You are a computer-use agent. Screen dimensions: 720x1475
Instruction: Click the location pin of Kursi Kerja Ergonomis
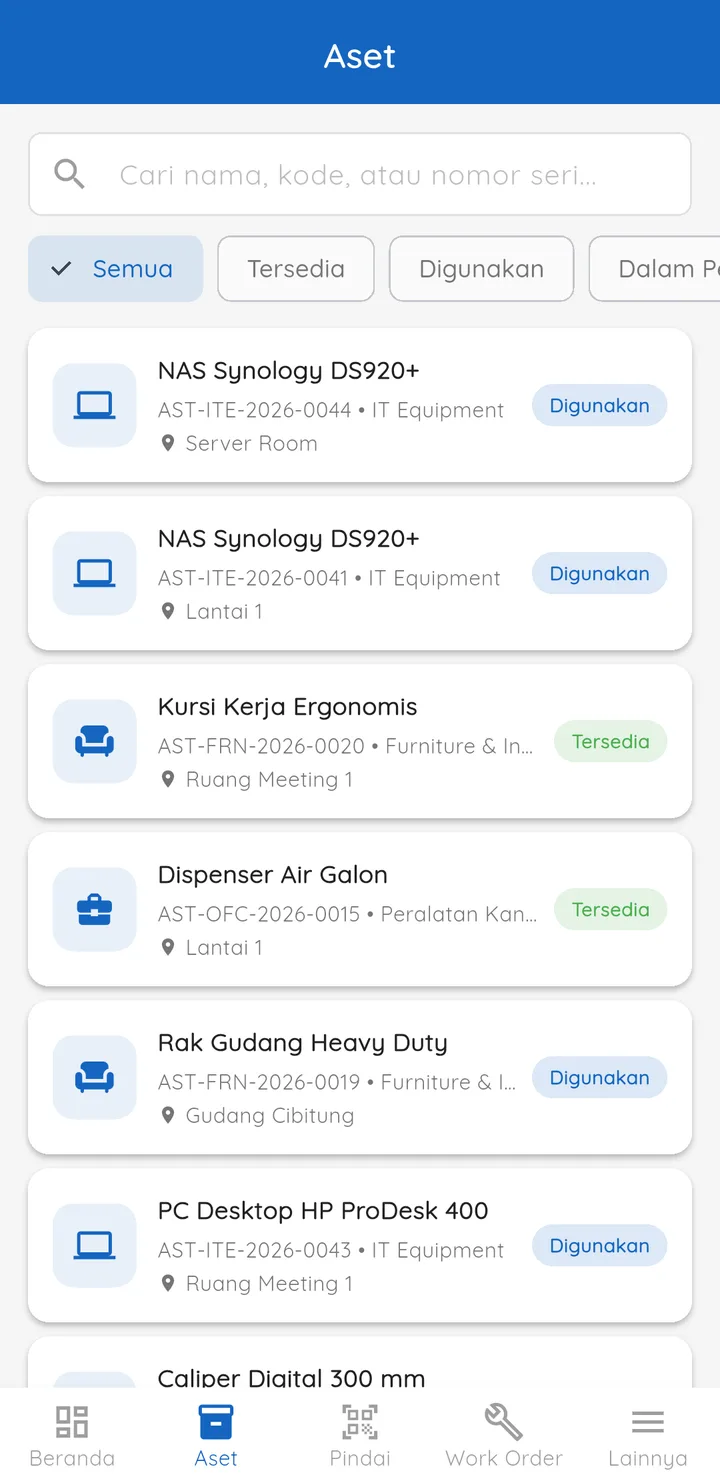pos(168,779)
